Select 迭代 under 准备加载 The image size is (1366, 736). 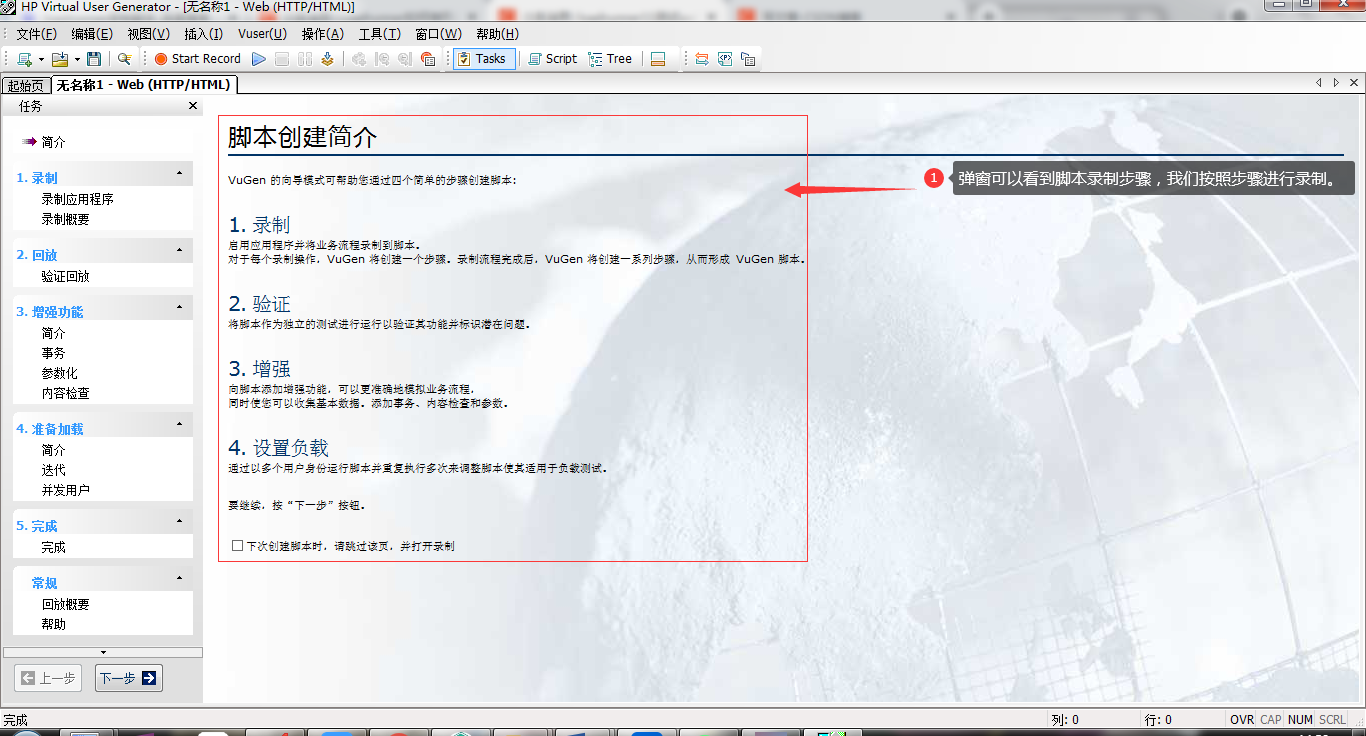point(53,470)
